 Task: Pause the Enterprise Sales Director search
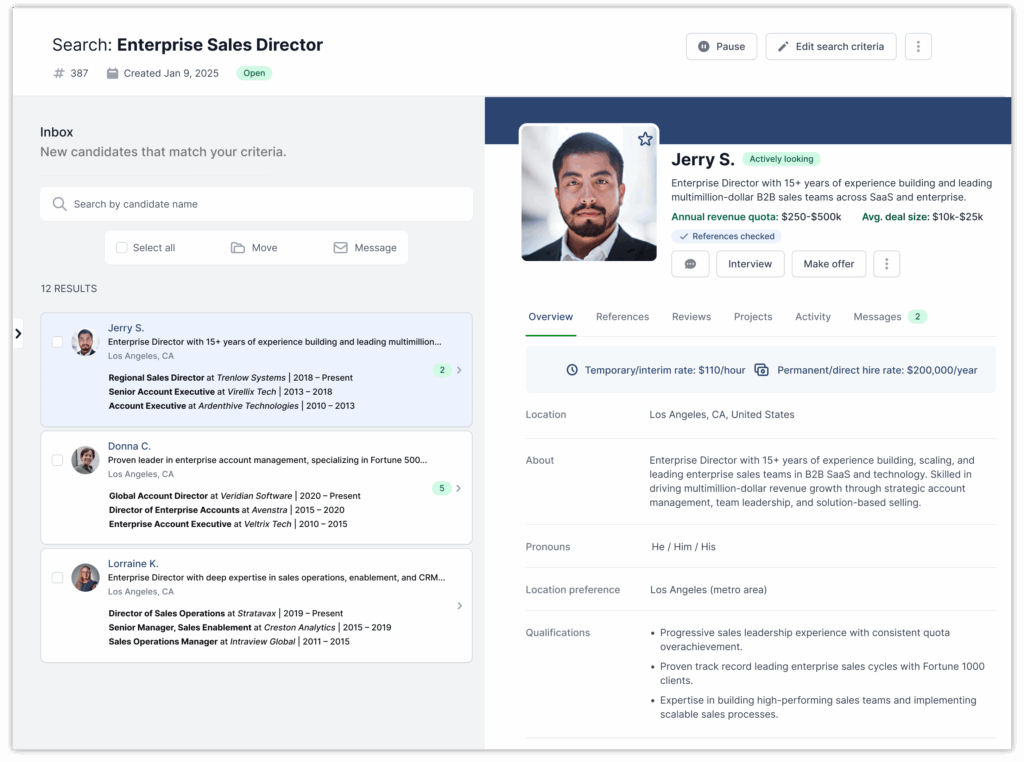pyautogui.click(x=721, y=46)
